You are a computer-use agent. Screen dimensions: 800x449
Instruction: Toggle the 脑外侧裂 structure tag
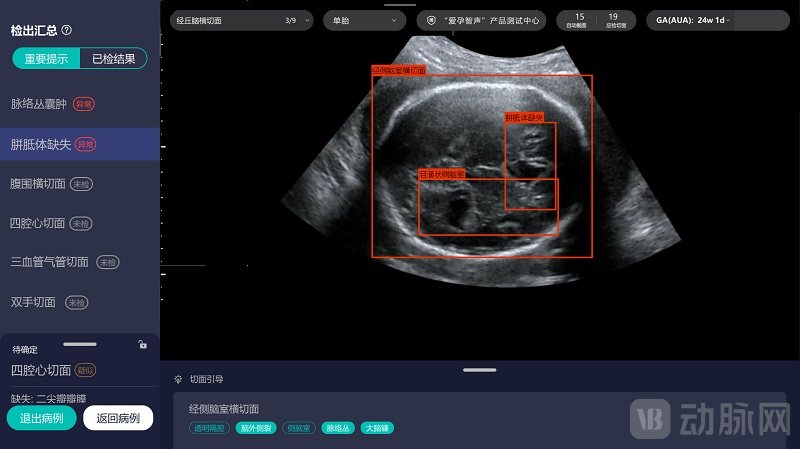click(x=253, y=428)
